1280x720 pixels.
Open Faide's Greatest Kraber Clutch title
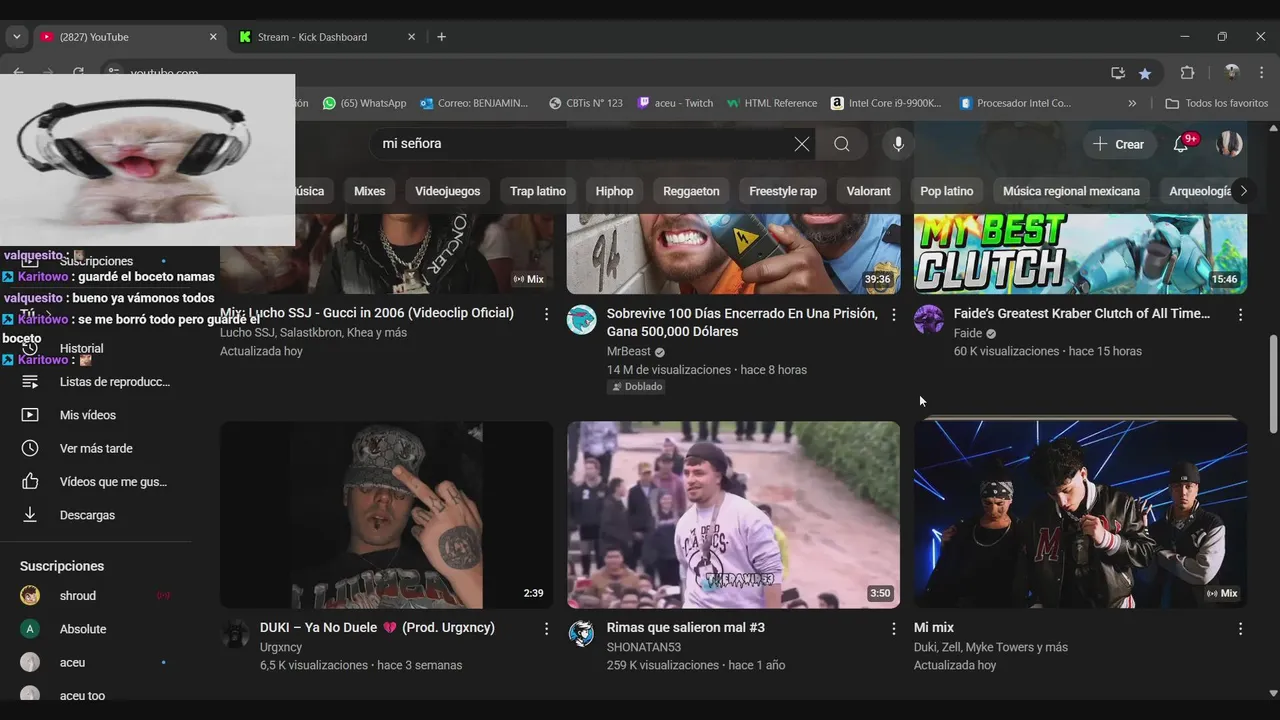pyautogui.click(x=1082, y=314)
